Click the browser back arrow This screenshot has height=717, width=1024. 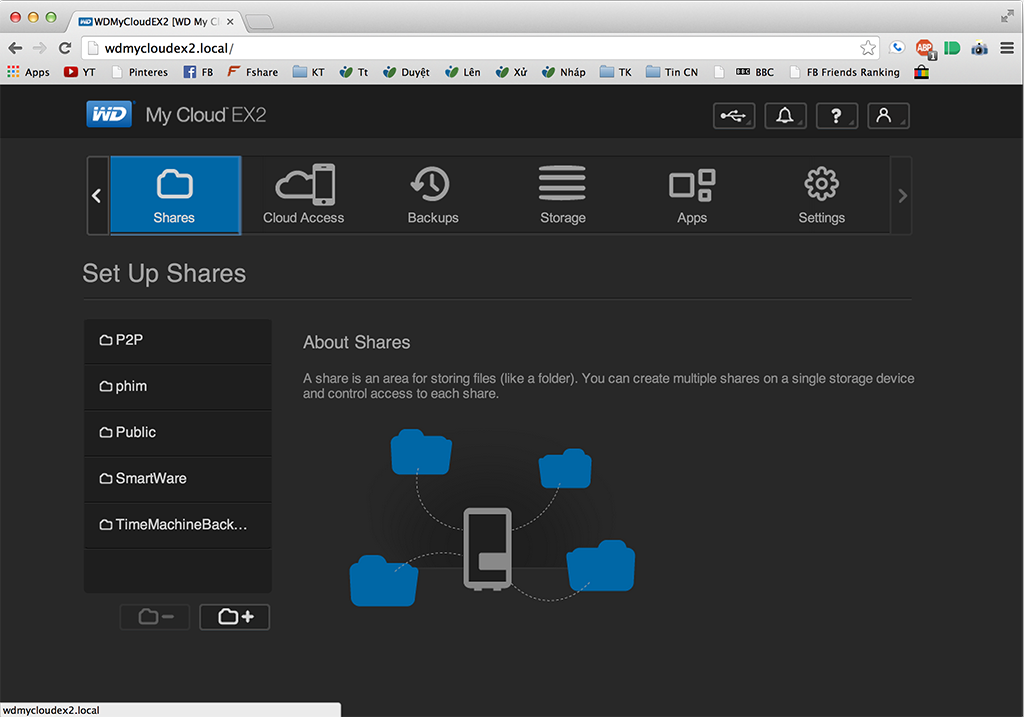(15, 48)
